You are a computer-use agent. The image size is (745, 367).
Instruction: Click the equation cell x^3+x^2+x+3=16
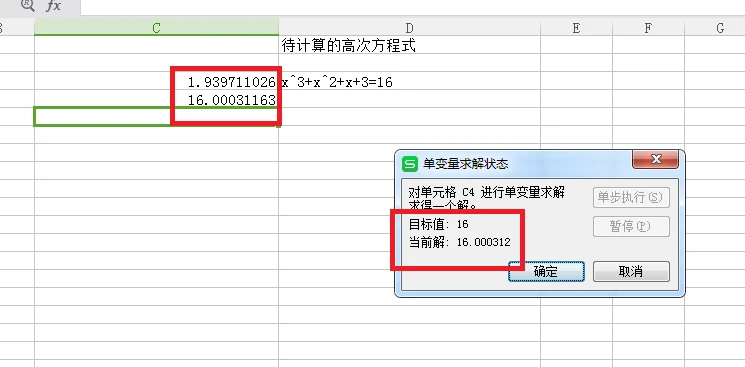pyautogui.click(x=410, y=82)
